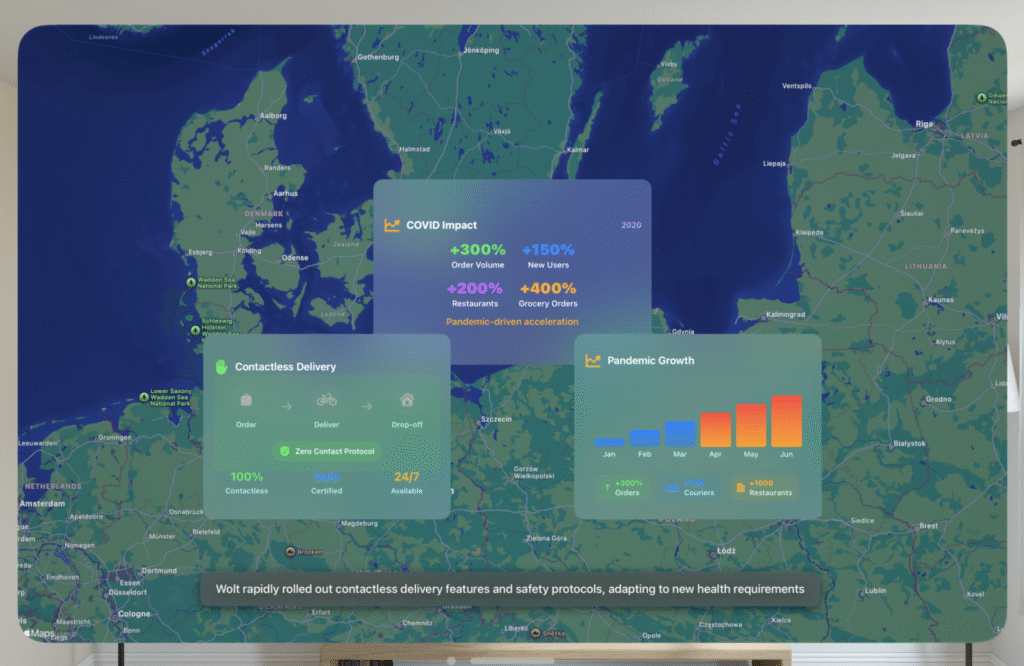The width and height of the screenshot is (1024, 666).
Task: Click the shield icon in Zero Contact Protocol
Action: coord(285,452)
